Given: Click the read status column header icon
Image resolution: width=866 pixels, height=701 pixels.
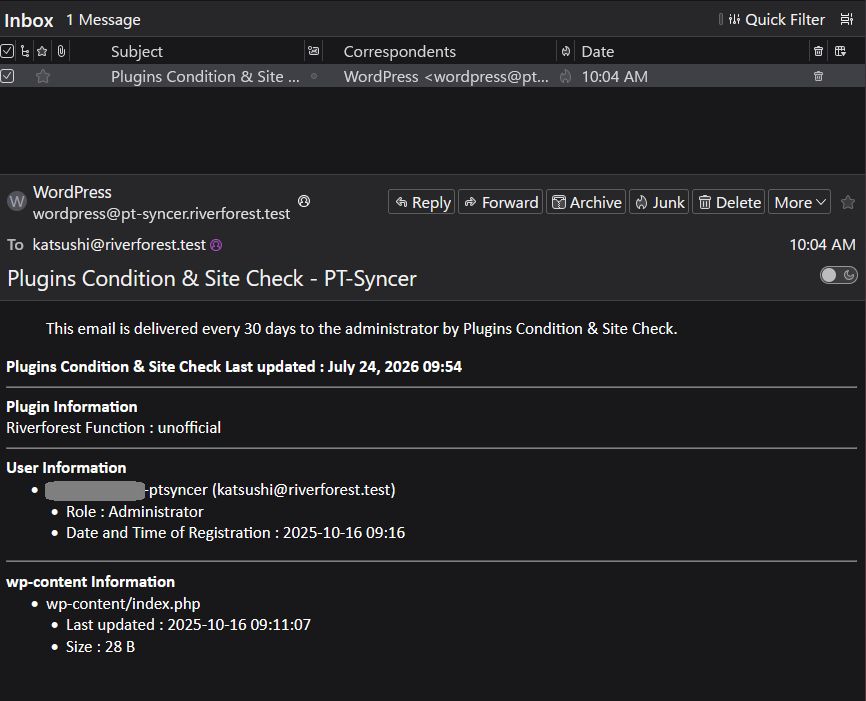Looking at the screenshot, I should (314, 51).
